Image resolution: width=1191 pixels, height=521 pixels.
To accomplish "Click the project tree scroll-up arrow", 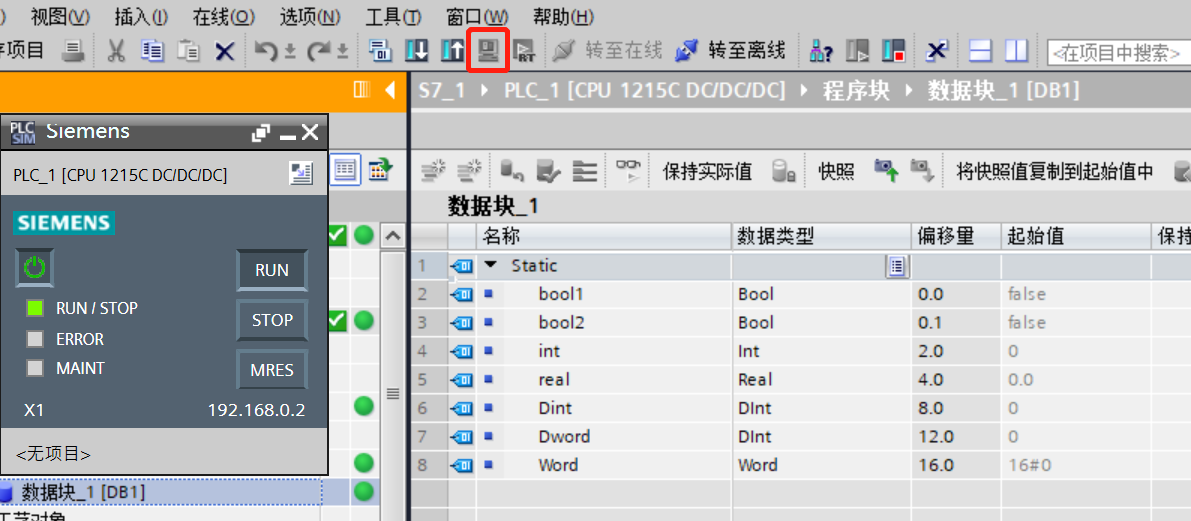I will pyautogui.click(x=392, y=237).
